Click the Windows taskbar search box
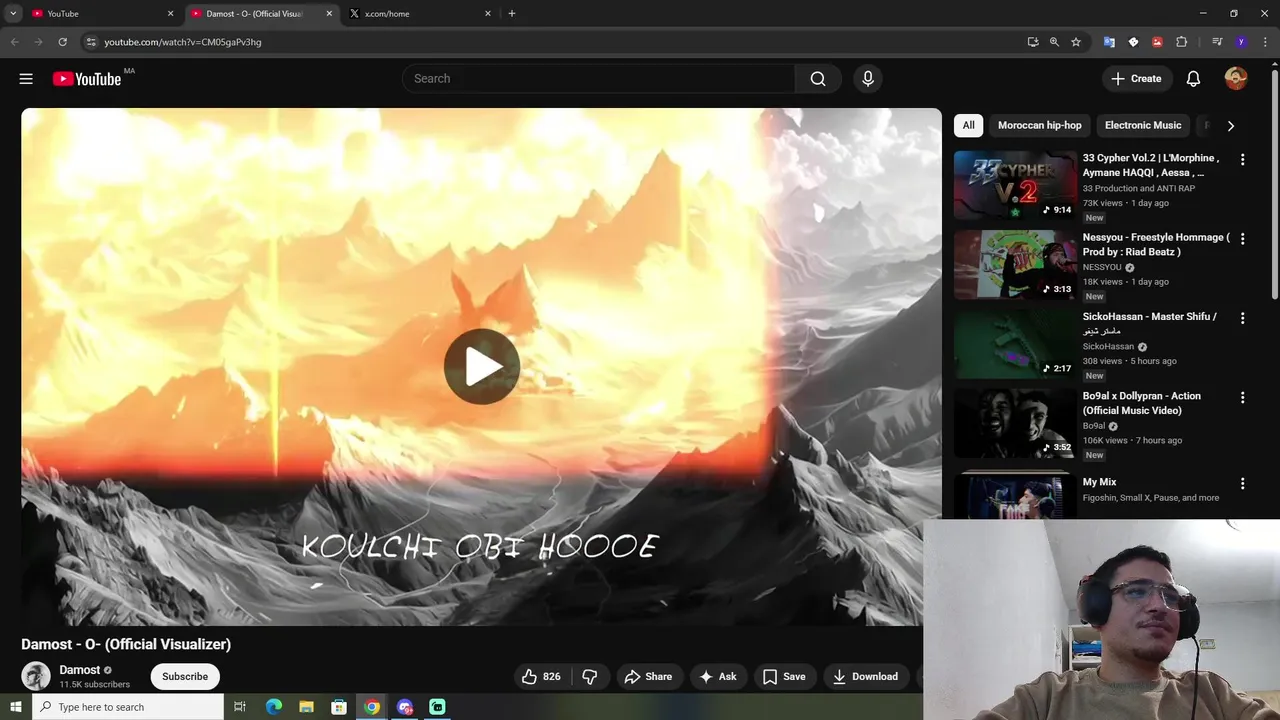Viewport: 1280px width, 720px height. pos(128,707)
